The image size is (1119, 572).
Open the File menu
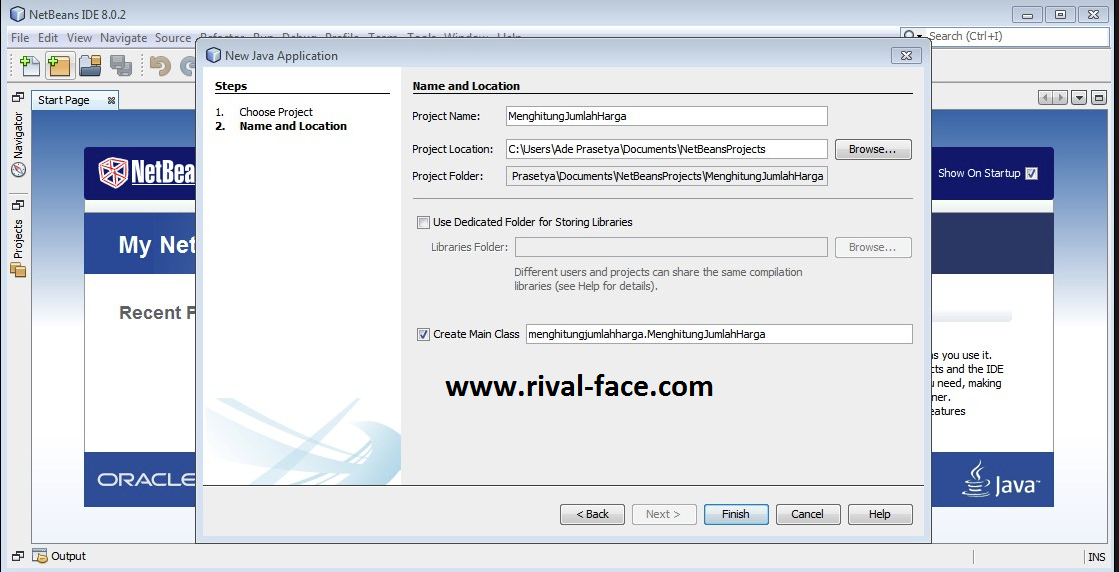point(20,38)
